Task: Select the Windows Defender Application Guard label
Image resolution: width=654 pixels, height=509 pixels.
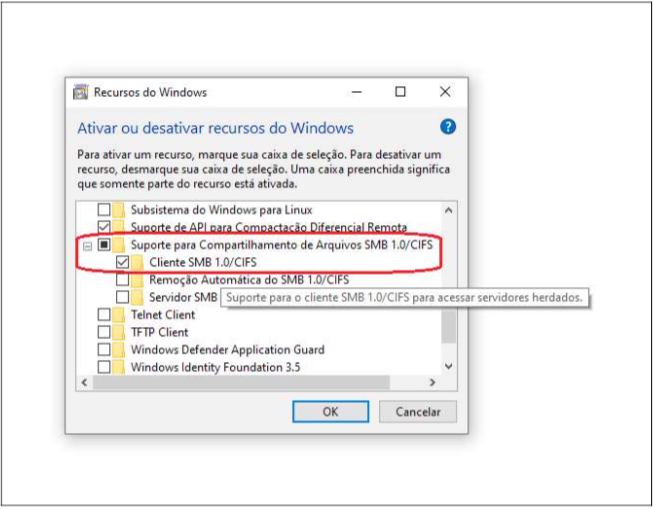Action: (227, 350)
